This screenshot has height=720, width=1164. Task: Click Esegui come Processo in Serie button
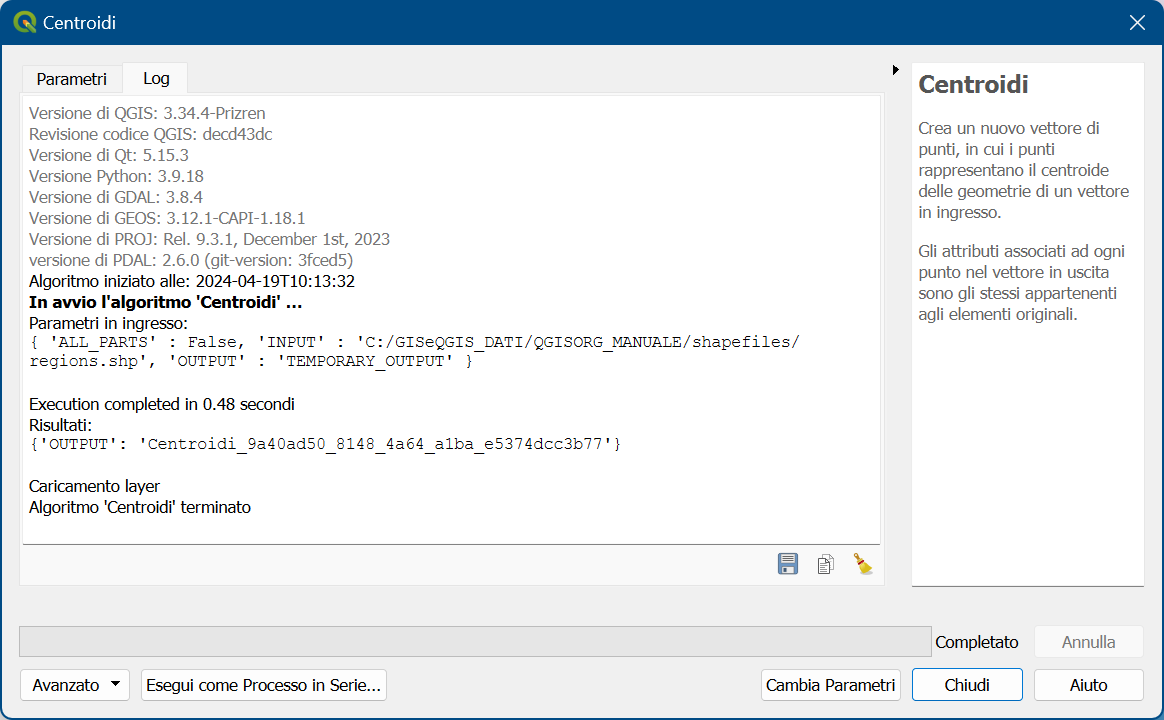[x=264, y=685]
